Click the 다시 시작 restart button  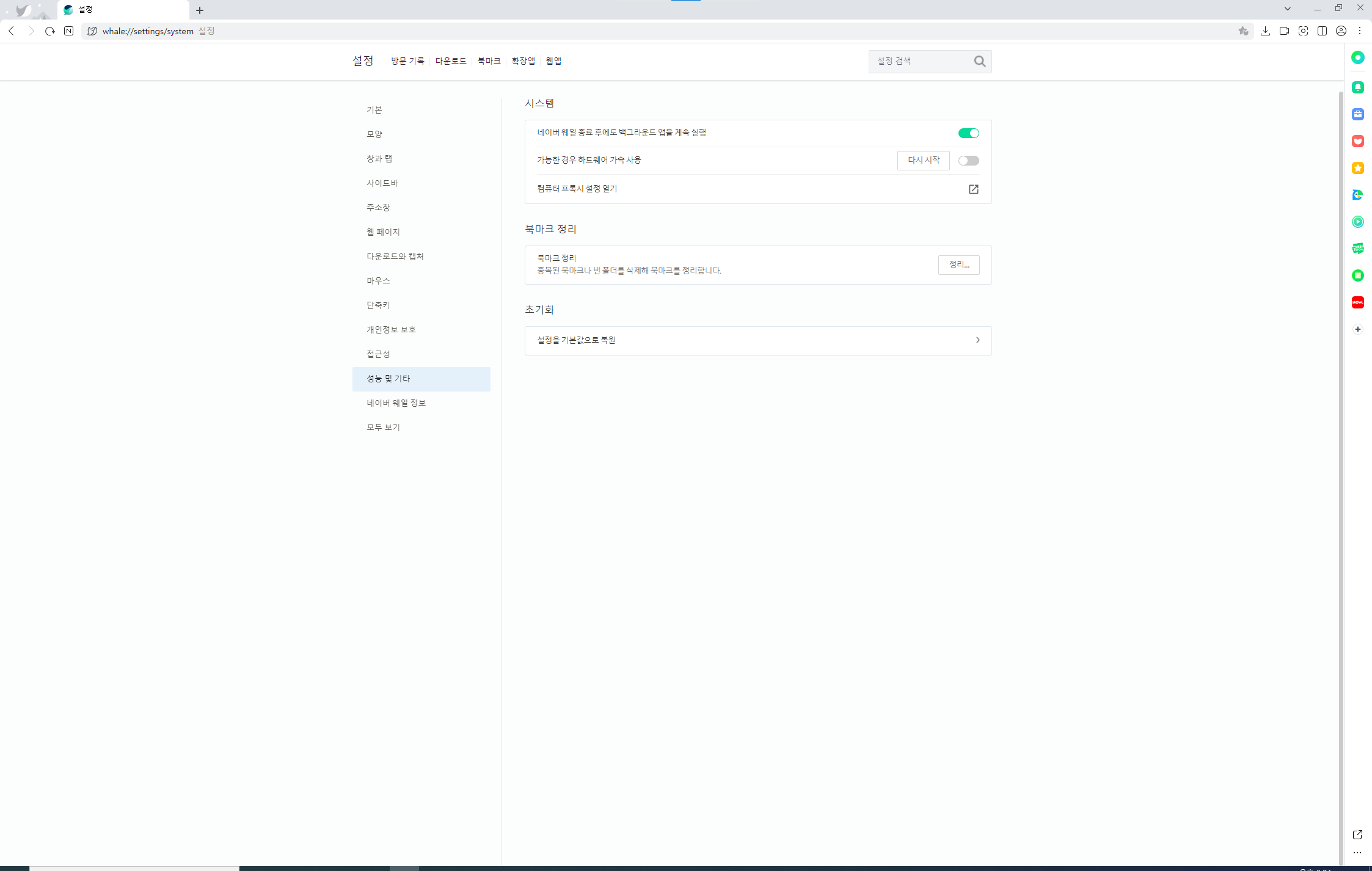point(923,160)
